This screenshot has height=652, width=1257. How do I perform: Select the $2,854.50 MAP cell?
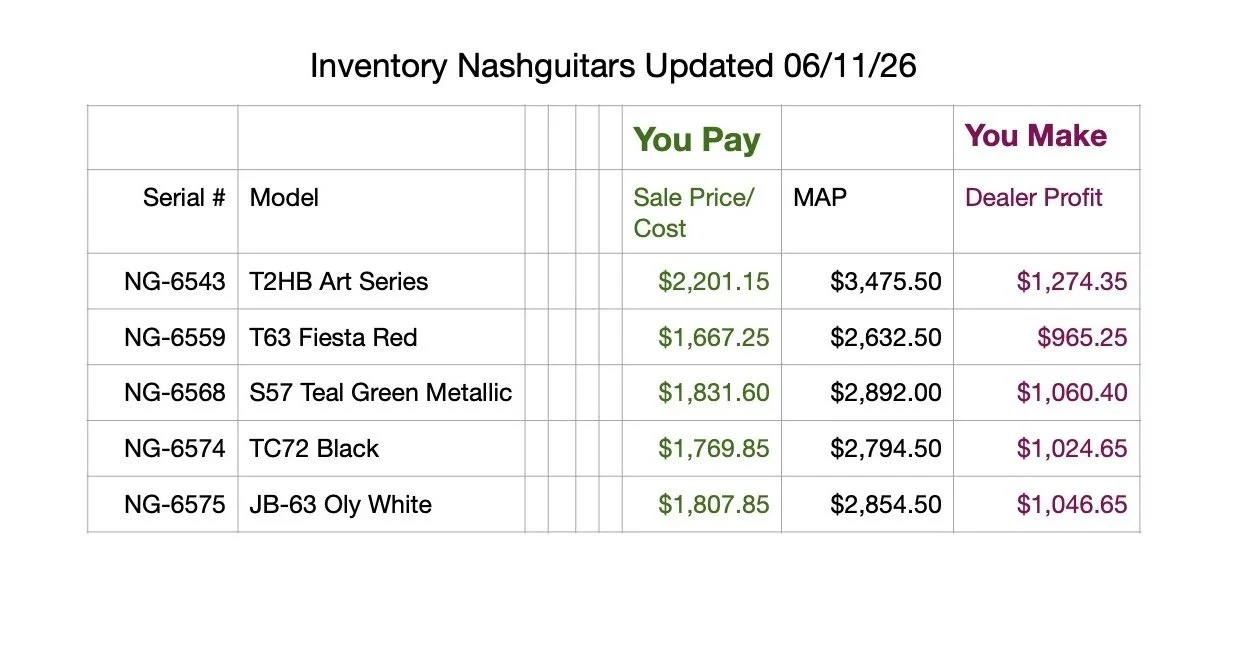867,504
